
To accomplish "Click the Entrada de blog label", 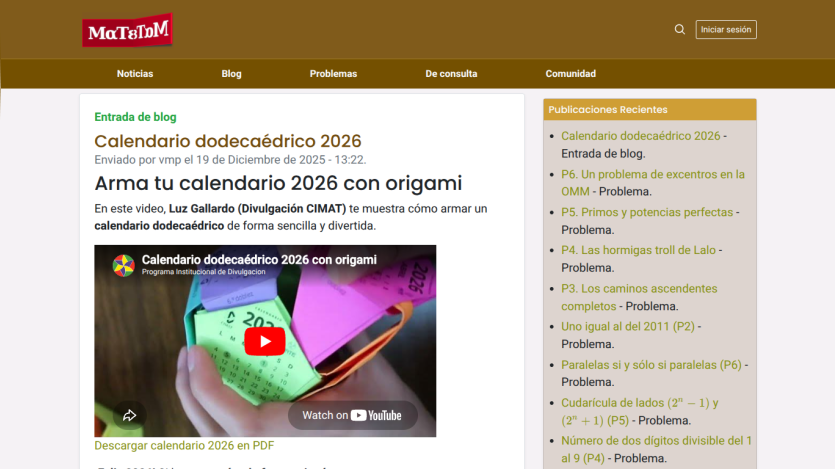I will (135, 117).
